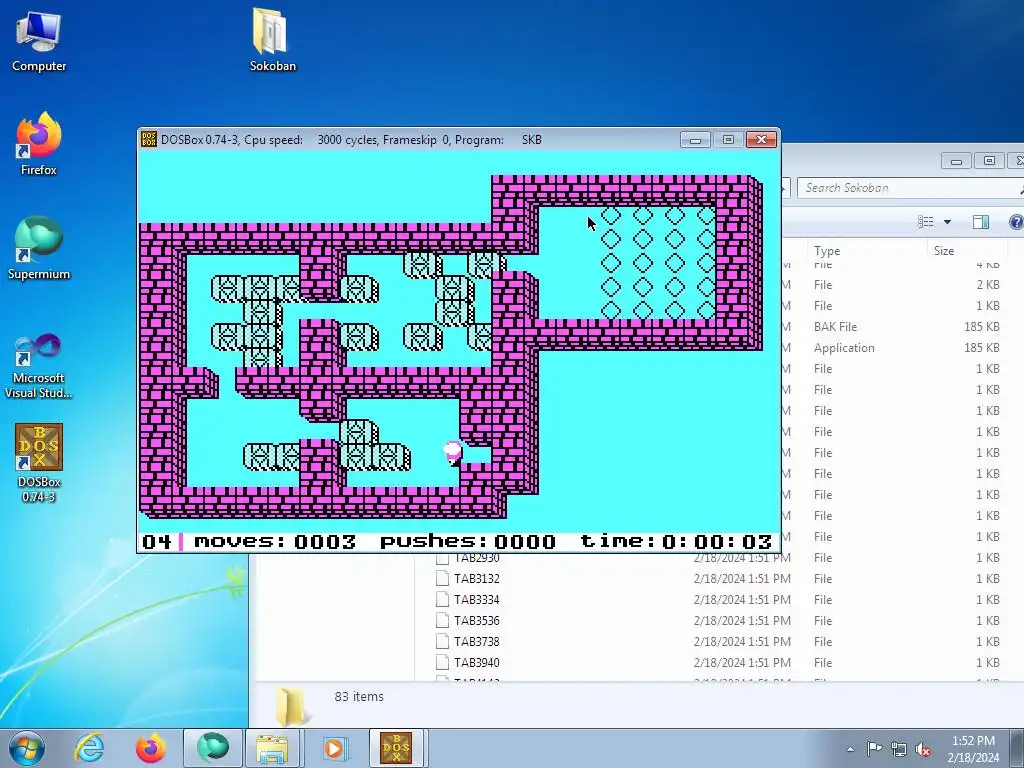1024x768 pixels.
Task: Click the muted volume icon in the tray
Action: click(923, 749)
